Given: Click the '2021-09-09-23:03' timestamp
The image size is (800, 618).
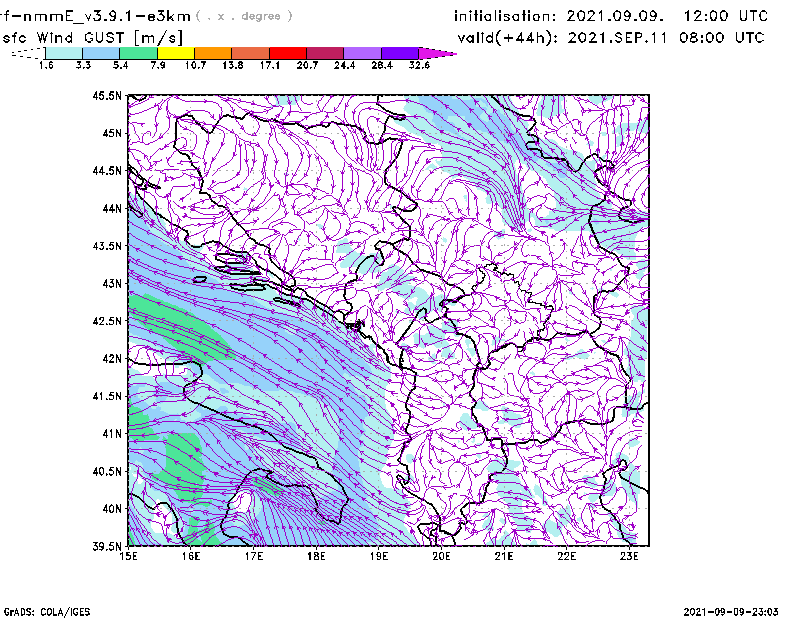Looking at the screenshot, I should click(x=731, y=612).
